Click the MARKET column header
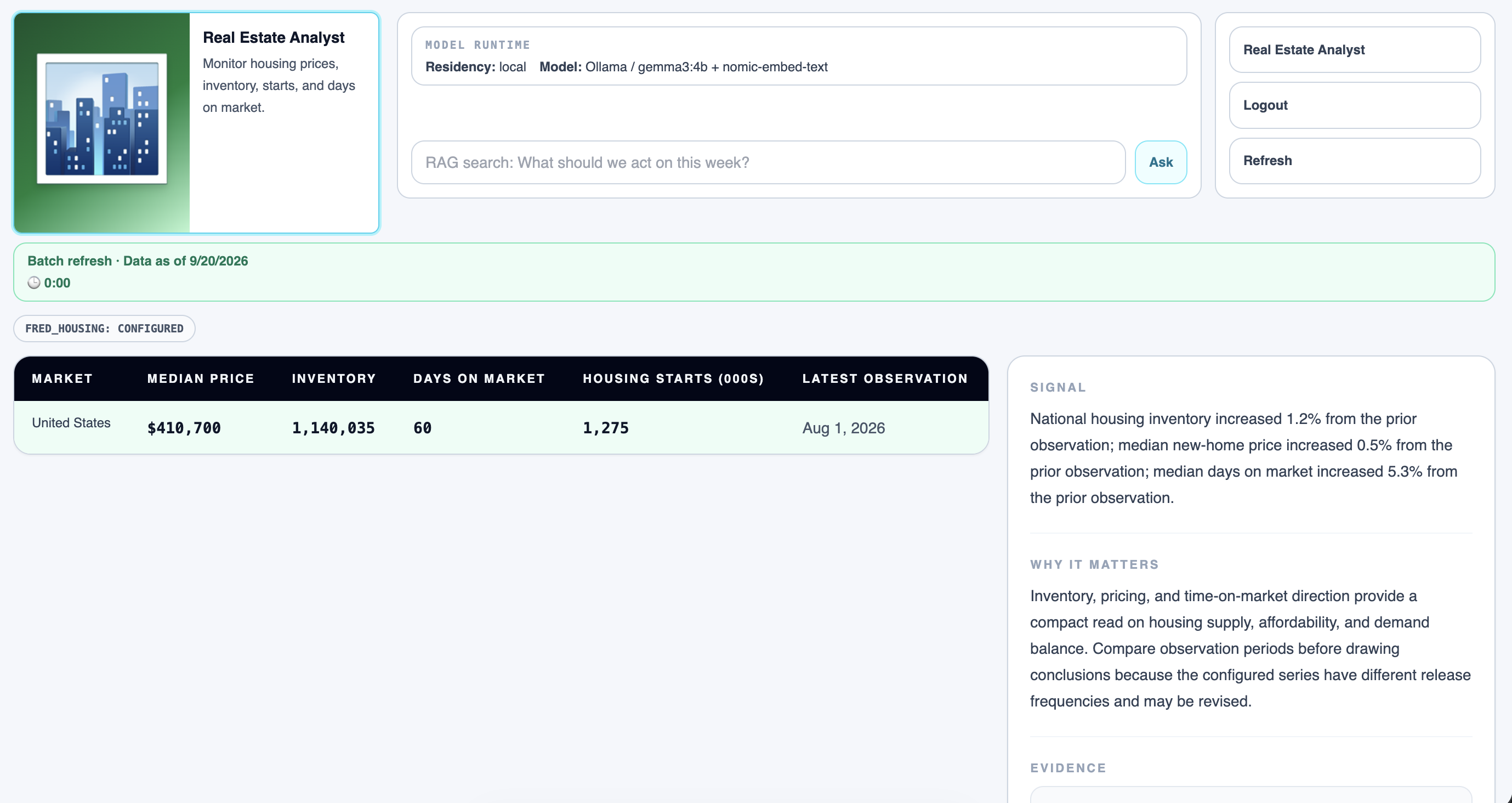1512x803 pixels. click(62, 378)
